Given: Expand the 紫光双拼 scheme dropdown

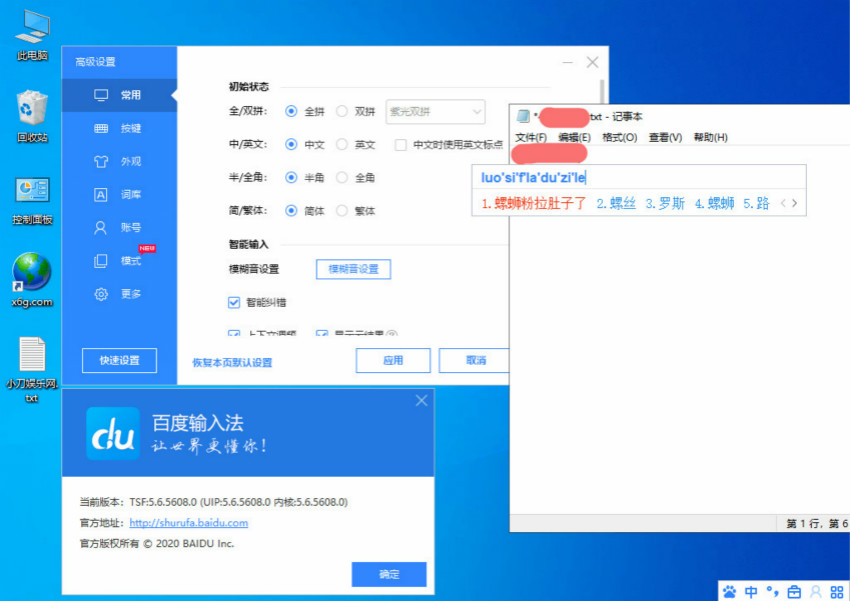Looking at the screenshot, I should point(435,112).
